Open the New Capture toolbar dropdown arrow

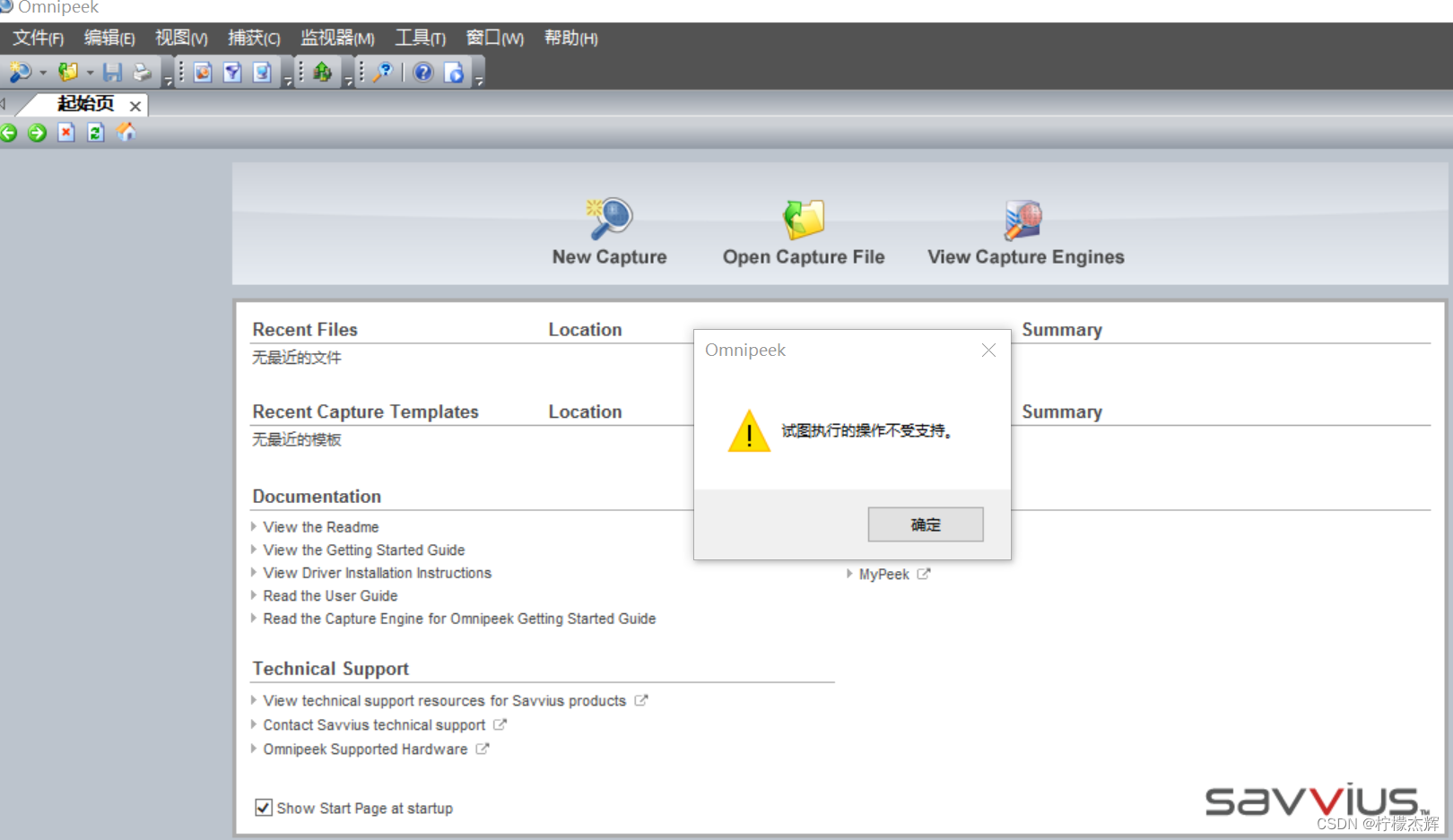(x=42, y=73)
